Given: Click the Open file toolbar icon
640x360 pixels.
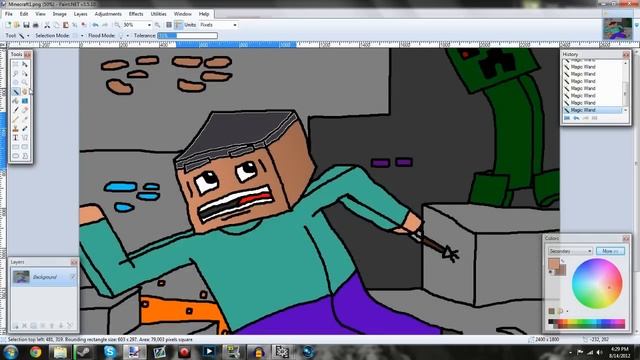Looking at the screenshot, I should click(17, 25).
